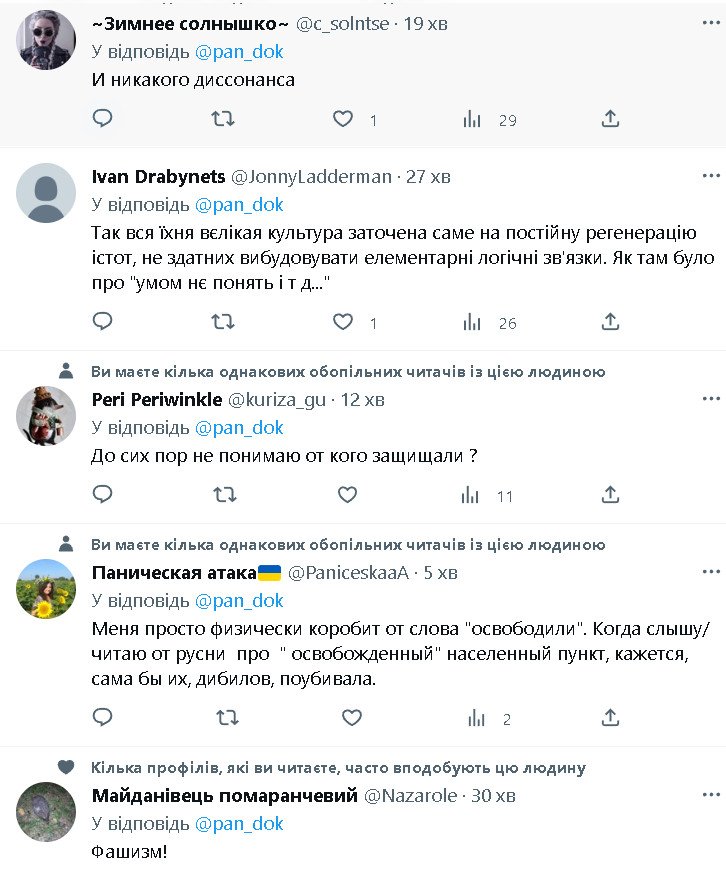Viewport: 726px width, 877px height.
Task: Click Ivan Drabynets' profile avatar
Action: click(x=46, y=192)
